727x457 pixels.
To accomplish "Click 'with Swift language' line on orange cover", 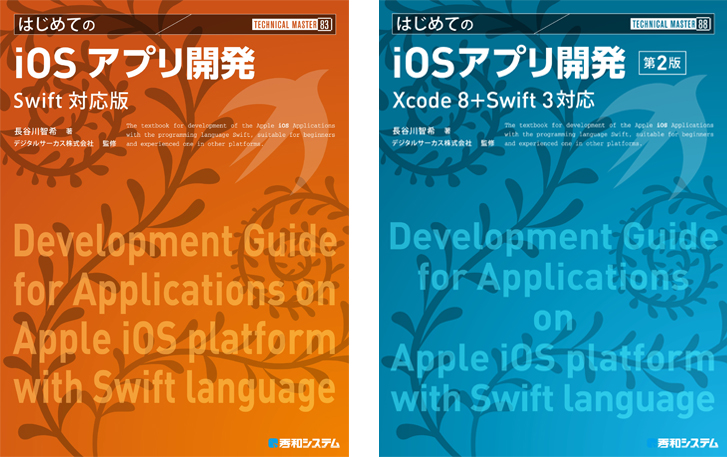I will click(175, 388).
